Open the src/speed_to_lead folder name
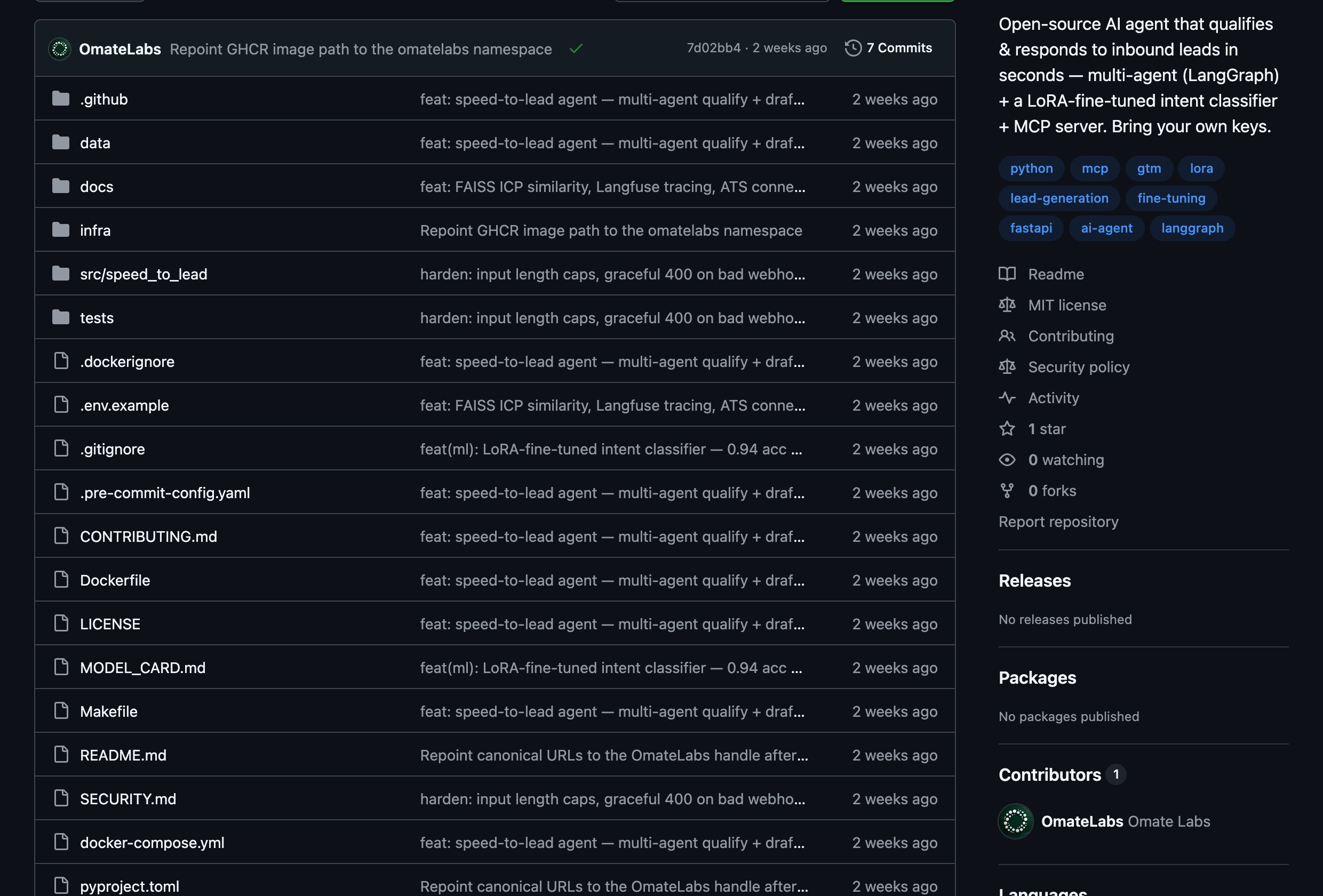1323x896 pixels. [144, 274]
